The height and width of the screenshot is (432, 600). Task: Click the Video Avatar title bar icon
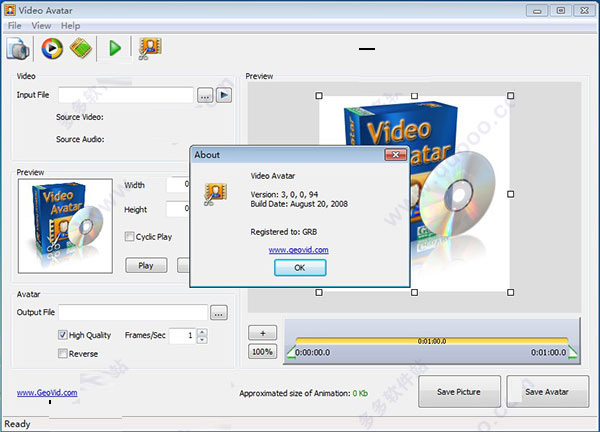[10, 10]
